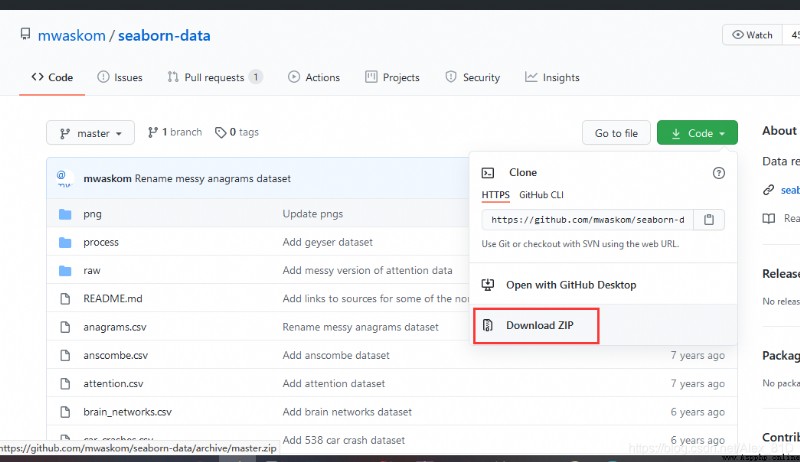
Task: Click the desktop download icon beside Open with GitHub Desktop
Action: tap(488, 285)
